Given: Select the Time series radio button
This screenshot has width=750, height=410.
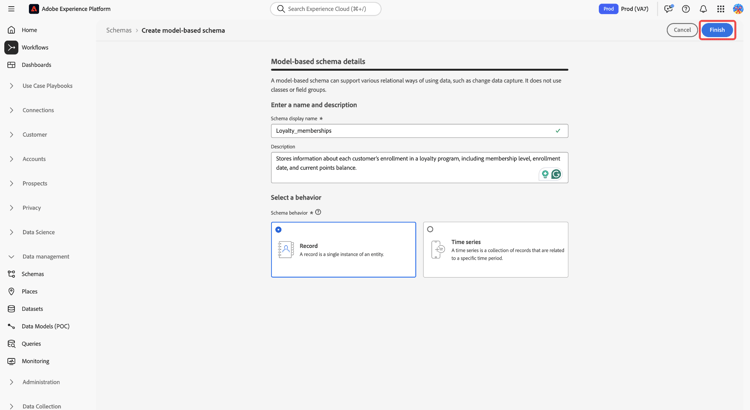Looking at the screenshot, I should pyautogui.click(x=431, y=230).
